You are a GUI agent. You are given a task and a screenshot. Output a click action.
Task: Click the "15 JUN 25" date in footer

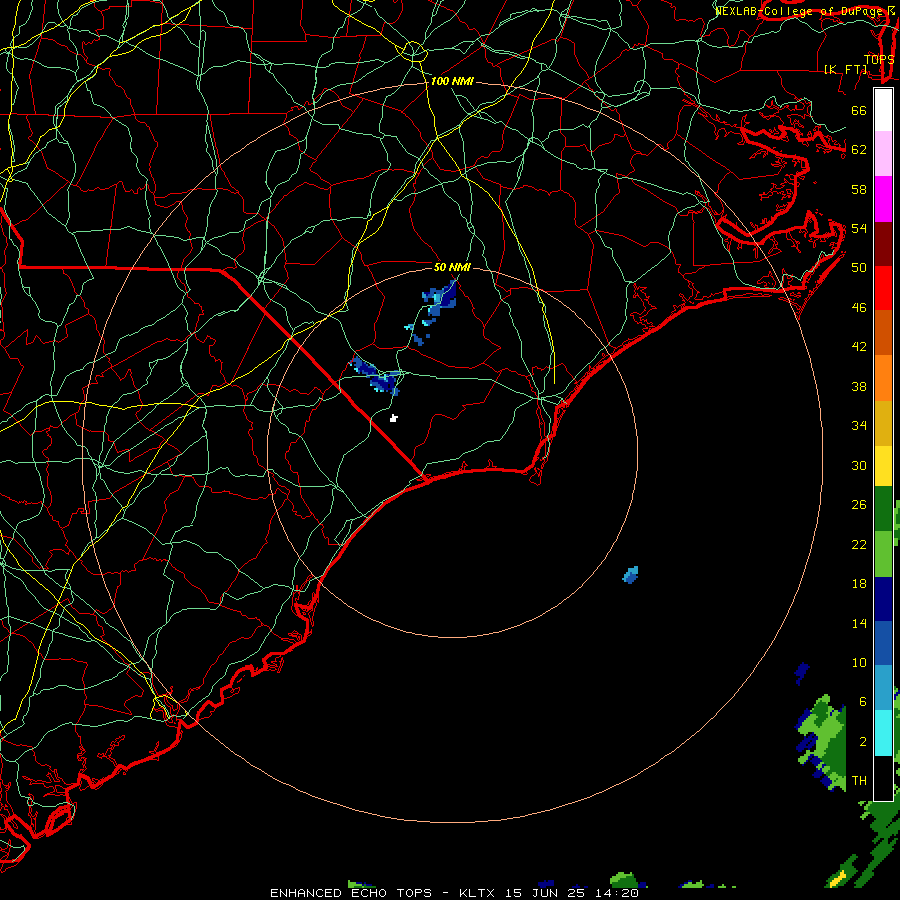545,893
